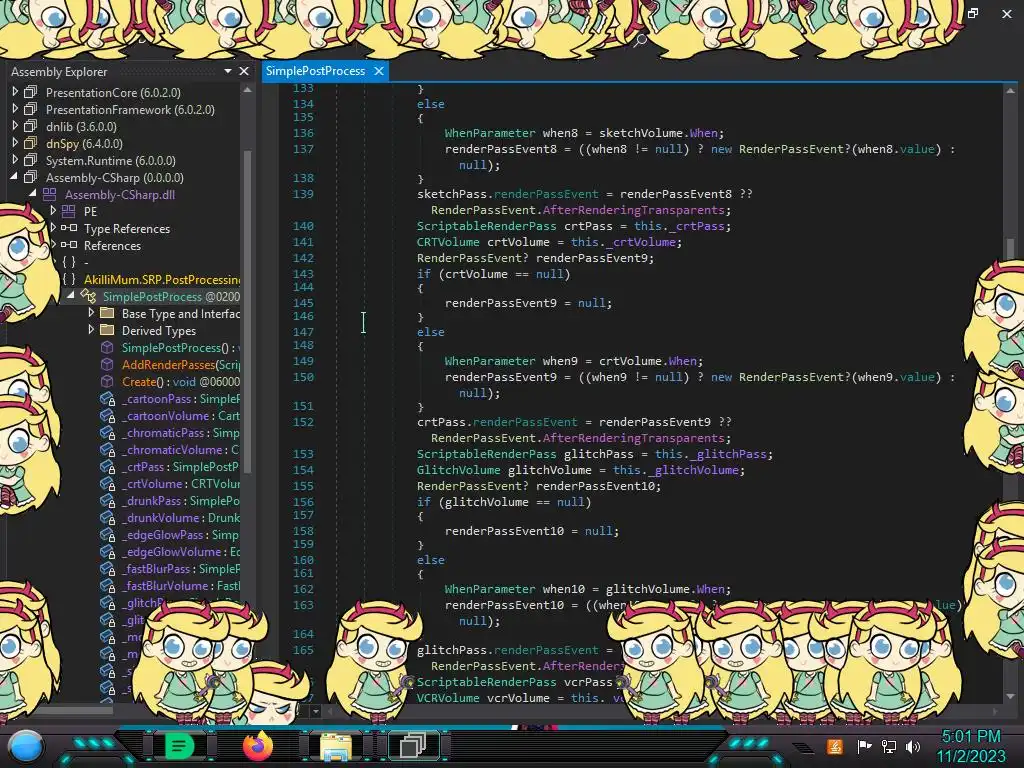Collapse the SimplePostProcess class node

[71, 296]
